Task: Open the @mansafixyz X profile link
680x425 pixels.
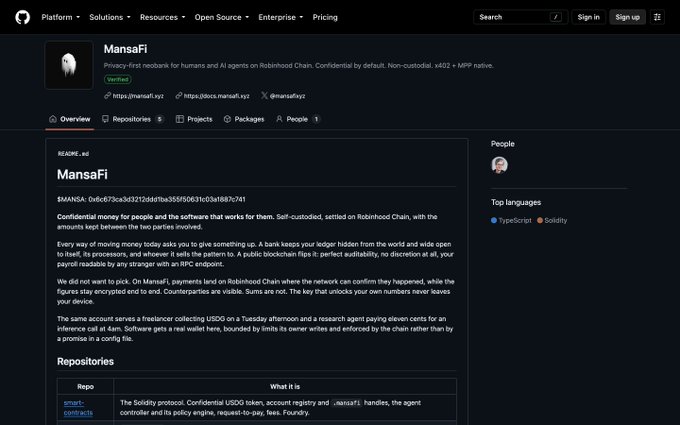Action: click(287, 96)
